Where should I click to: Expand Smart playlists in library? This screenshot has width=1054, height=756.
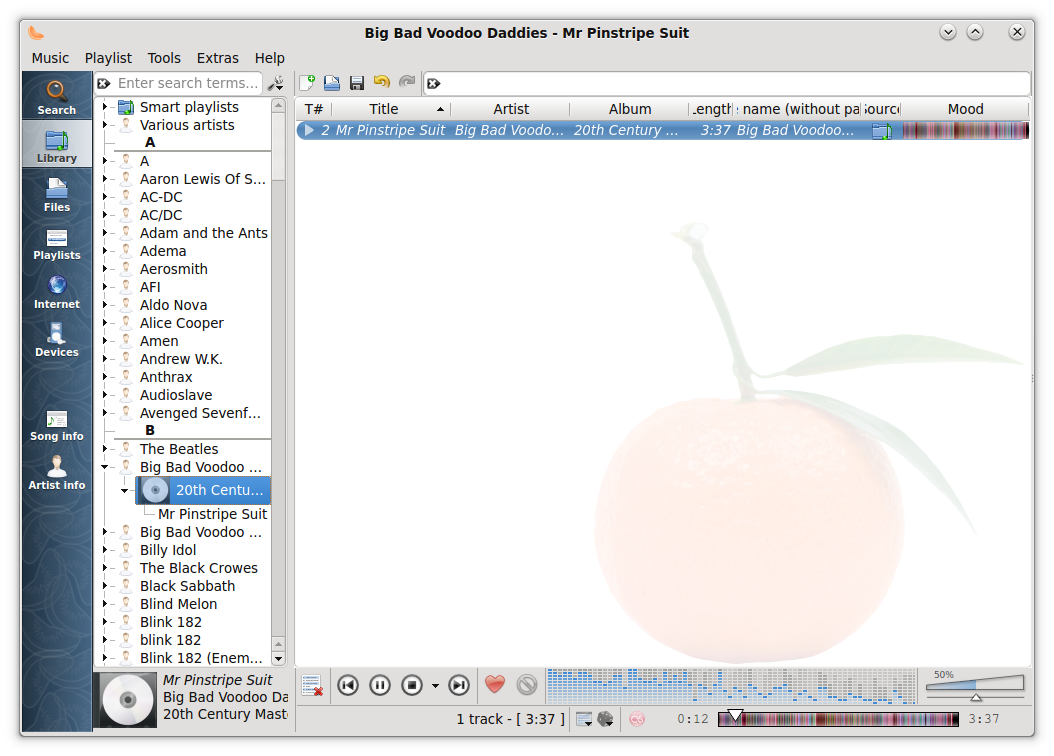tap(104, 107)
